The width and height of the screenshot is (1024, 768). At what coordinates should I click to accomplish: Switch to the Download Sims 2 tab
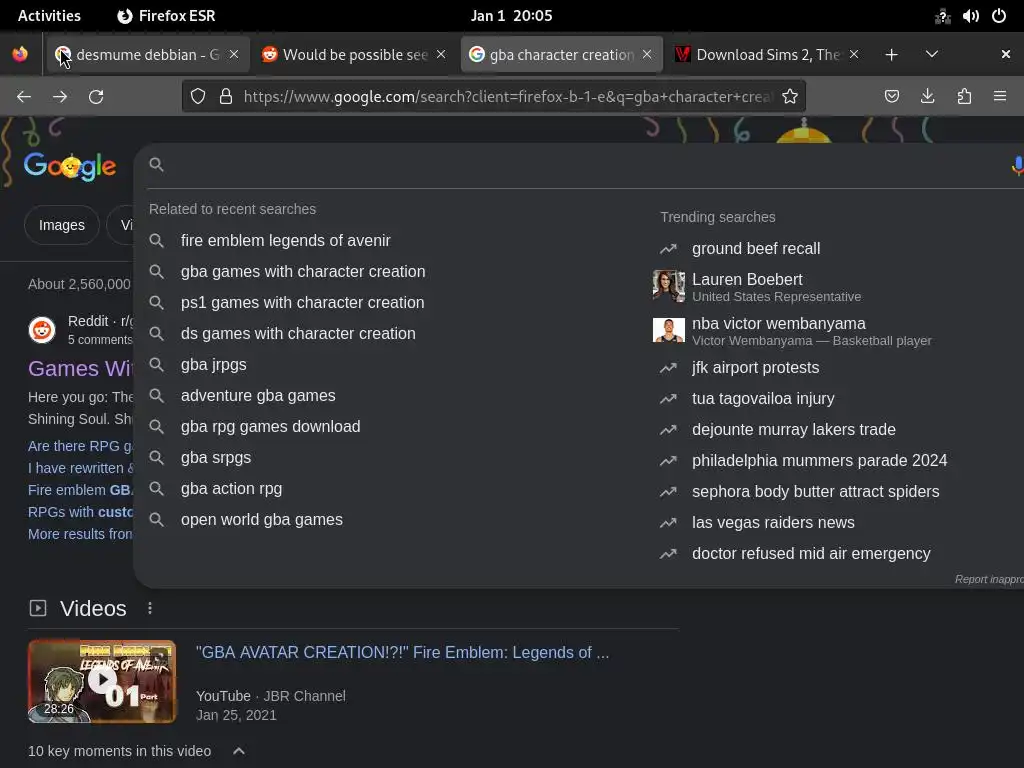coord(767,55)
